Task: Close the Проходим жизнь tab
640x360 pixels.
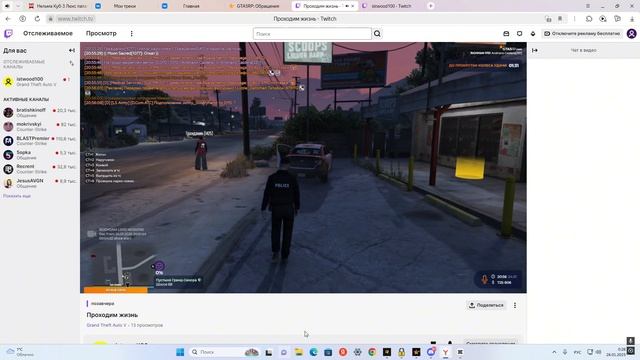Action: click(x=353, y=6)
